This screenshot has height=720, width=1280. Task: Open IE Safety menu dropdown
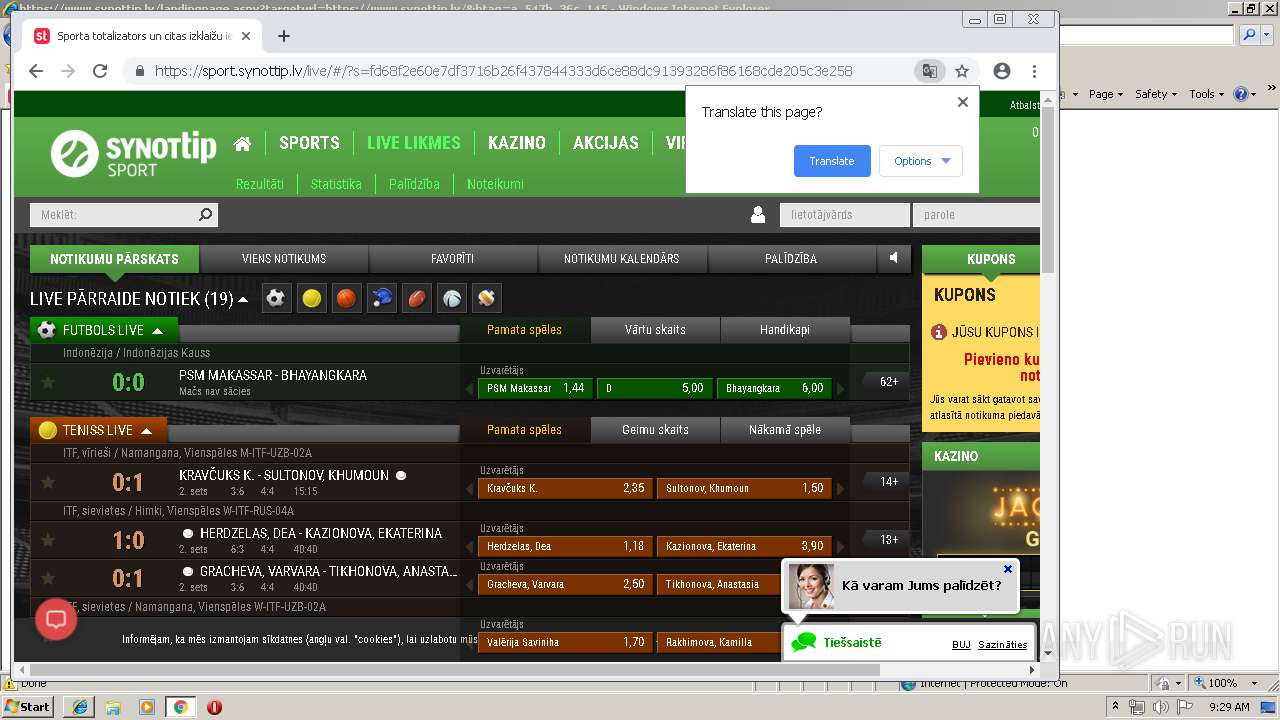coord(1156,93)
